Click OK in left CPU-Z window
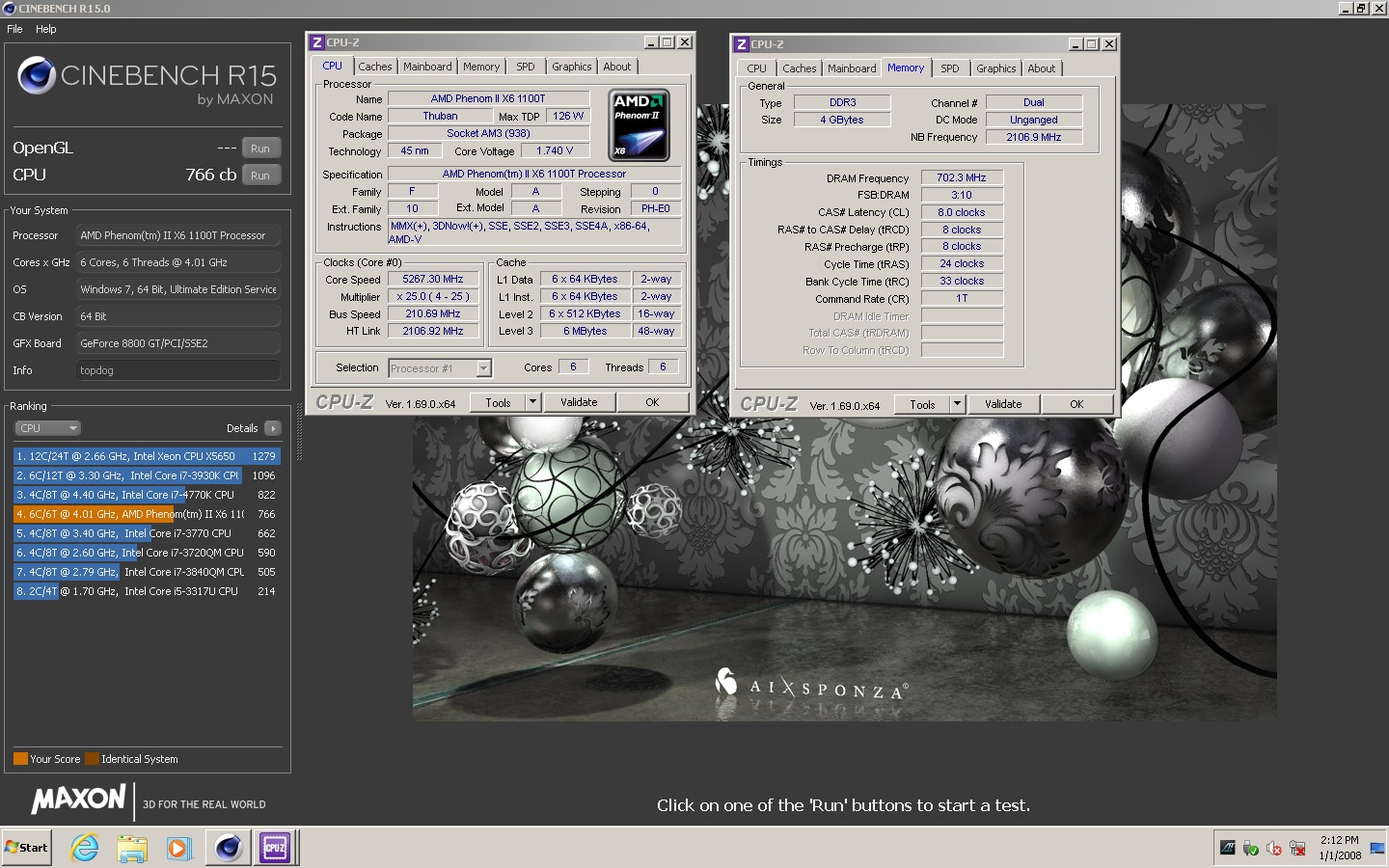This screenshot has height=868, width=1389. coord(652,402)
